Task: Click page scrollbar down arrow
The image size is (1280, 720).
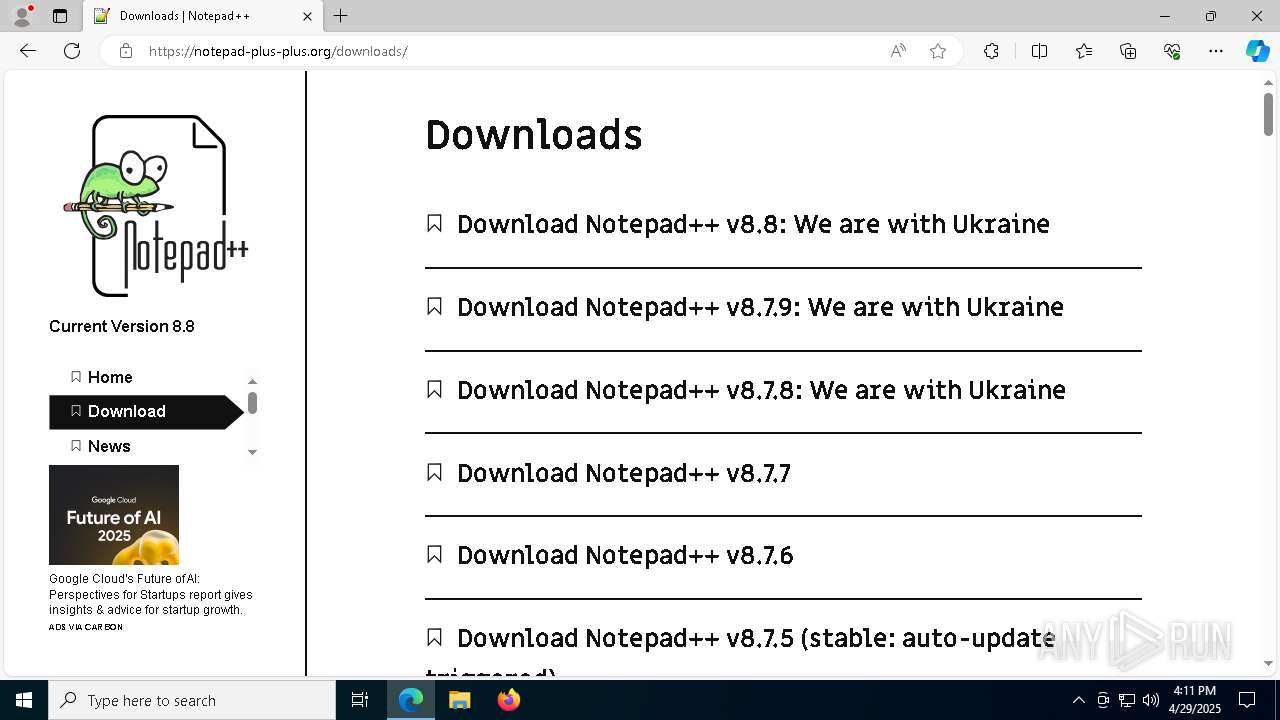Action: (1268, 663)
